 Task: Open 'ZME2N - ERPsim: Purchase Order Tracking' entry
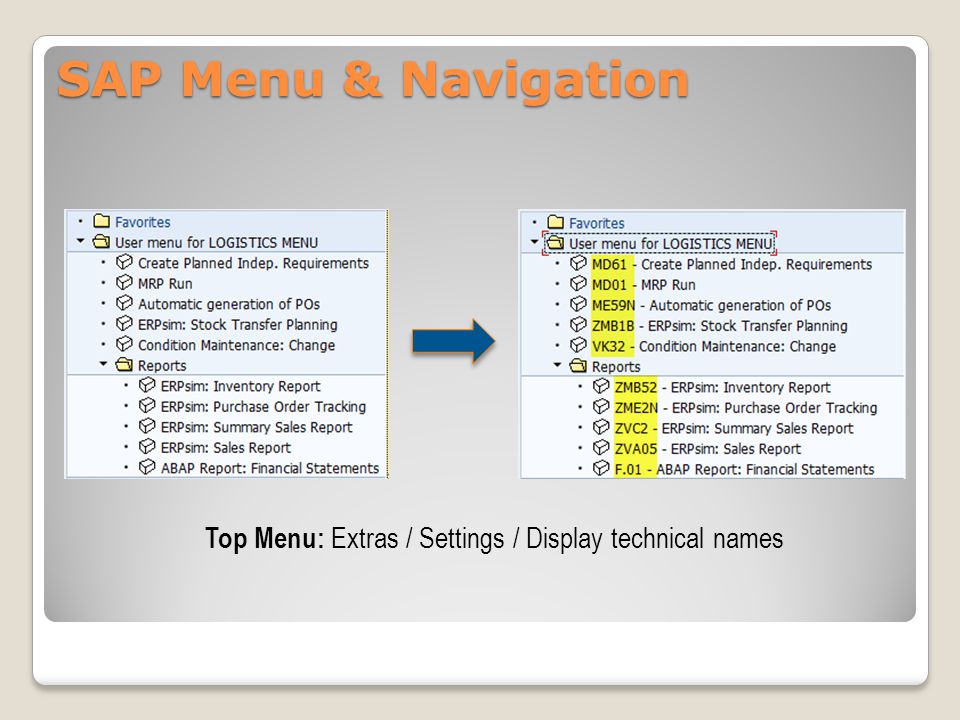click(746, 408)
